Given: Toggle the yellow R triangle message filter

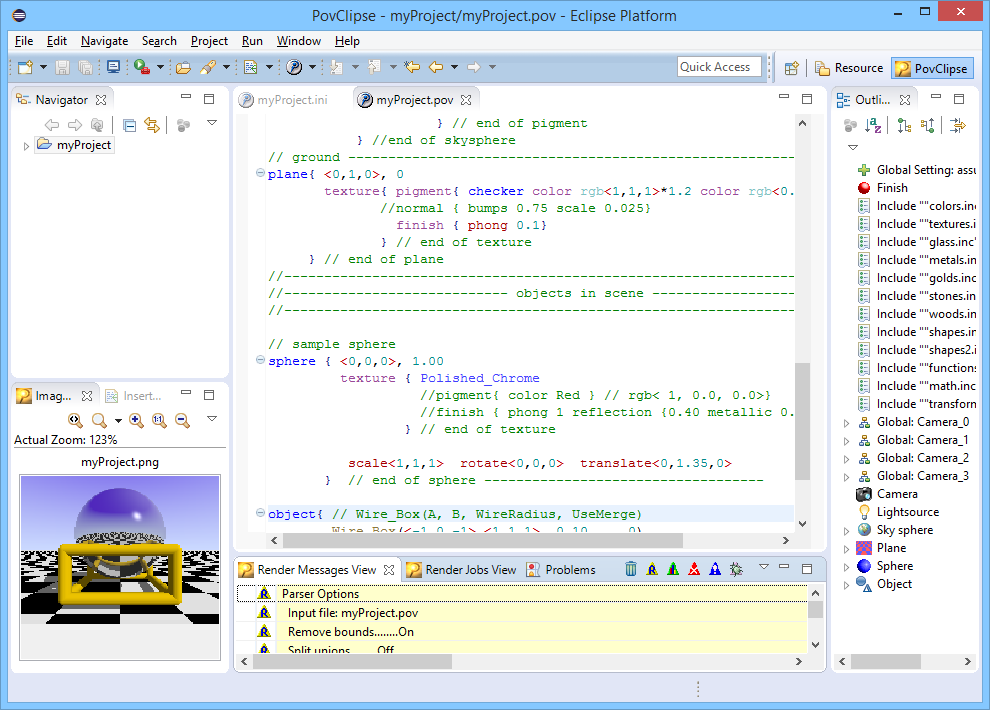Looking at the screenshot, I should [x=652, y=569].
